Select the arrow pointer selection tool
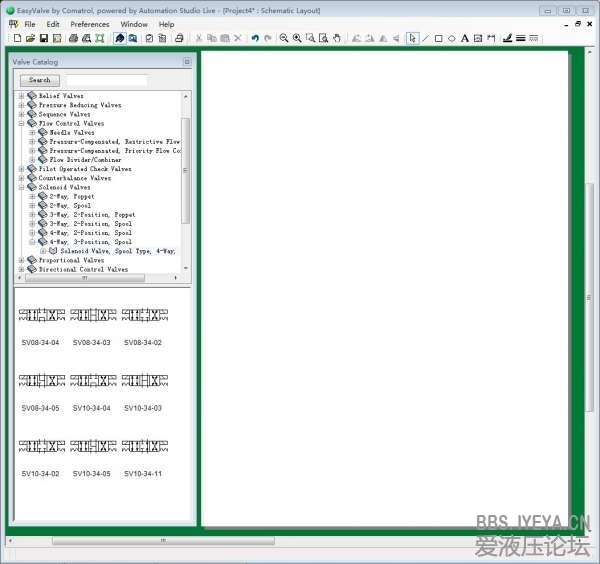Image resolution: width=600 pixels, height=564 pixels. (412, 38)
